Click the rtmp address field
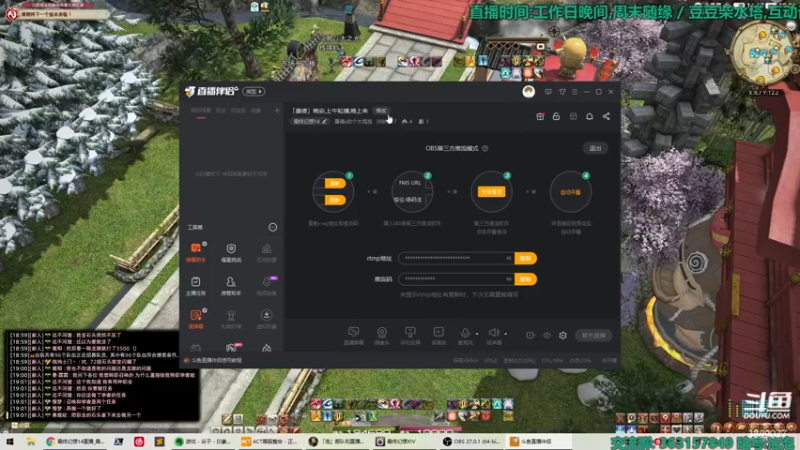This screenshot has height=450, width=800. pos(457,258)
